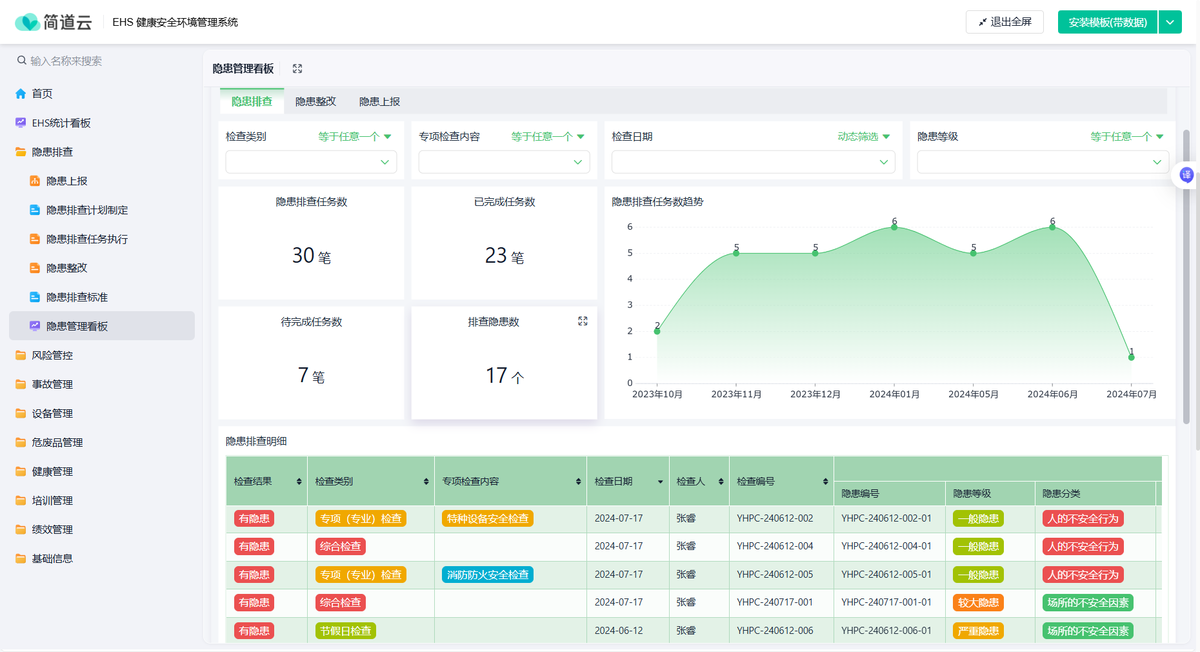This screenshot has height=652, width=1200.
Task: Switch to the 隐患上报 tab
Action: click(379, 102)
